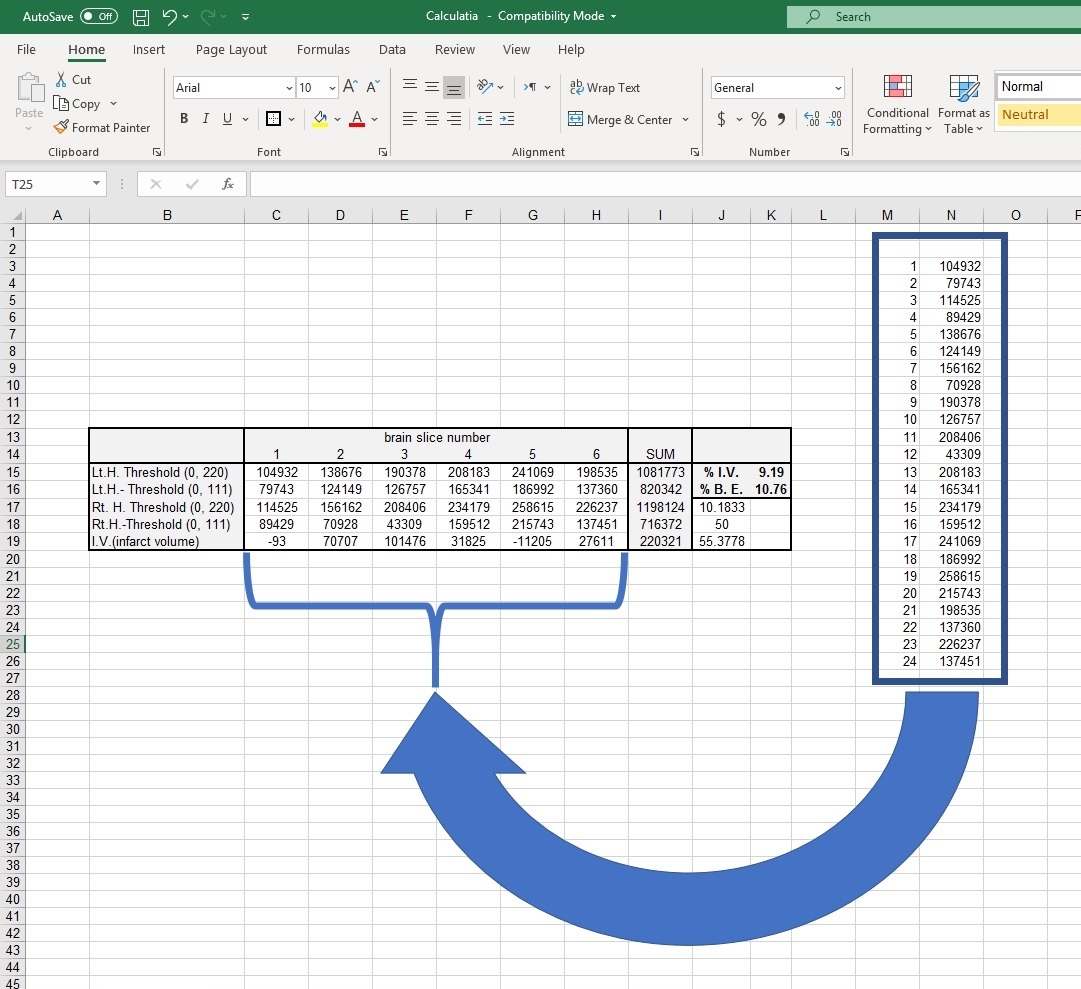The width and height of the screenshot is (1081, 989).
Task: Open the Name Box dropdown arrow
Action: [96, 184]
